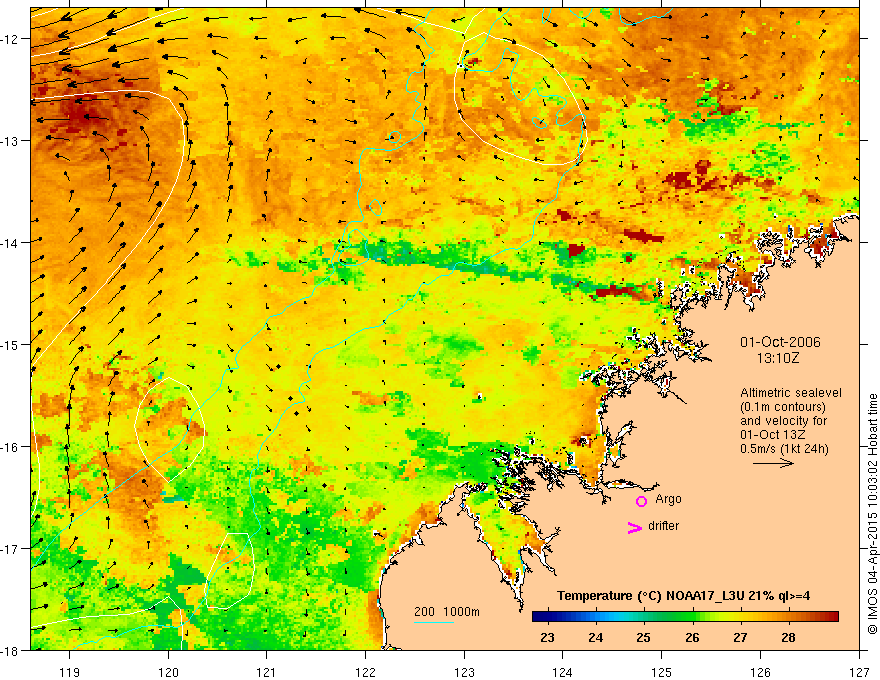Click the 0.5m/s velocity scale arrow

coord(773,463)
